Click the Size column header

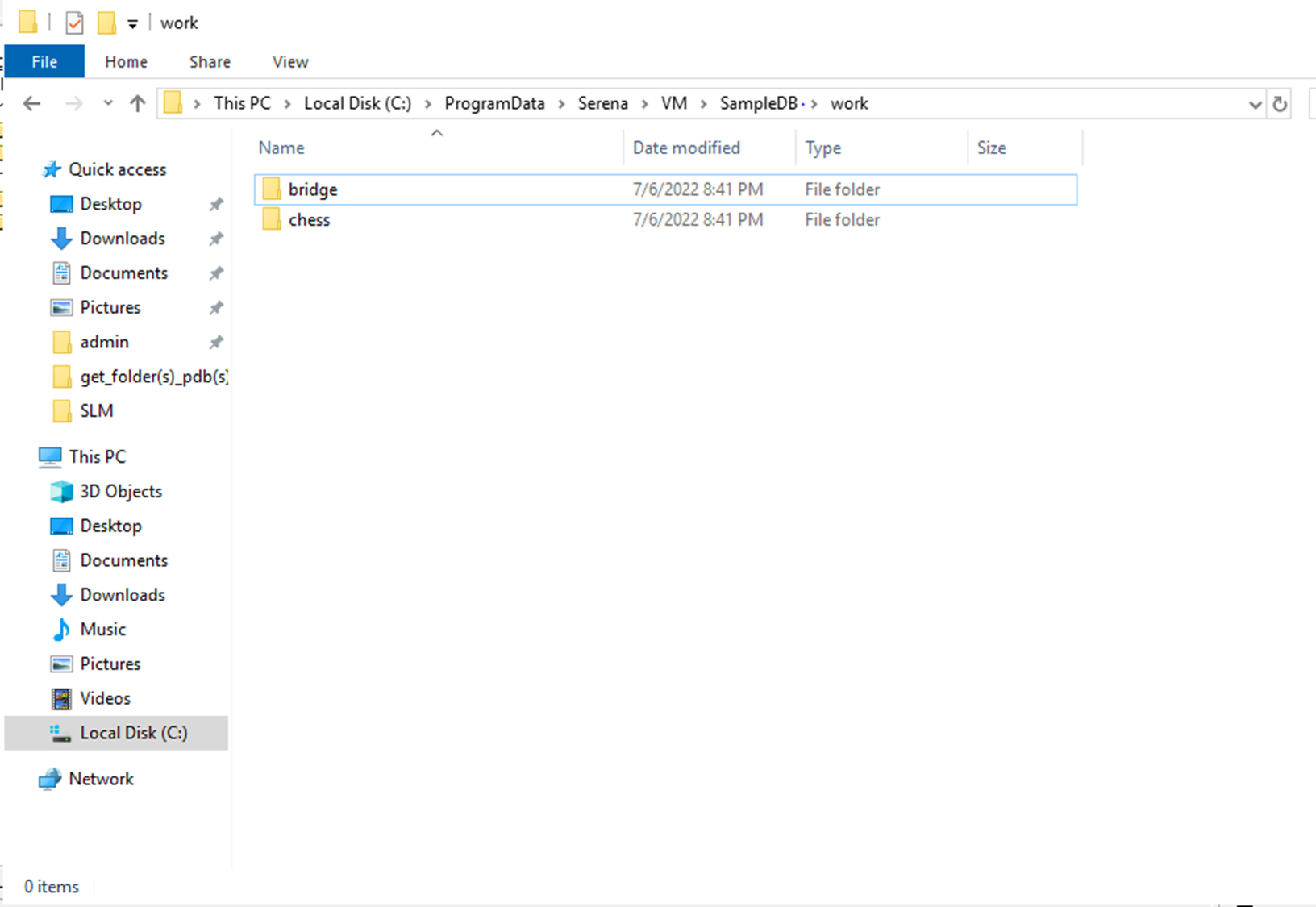coord(991,148)
